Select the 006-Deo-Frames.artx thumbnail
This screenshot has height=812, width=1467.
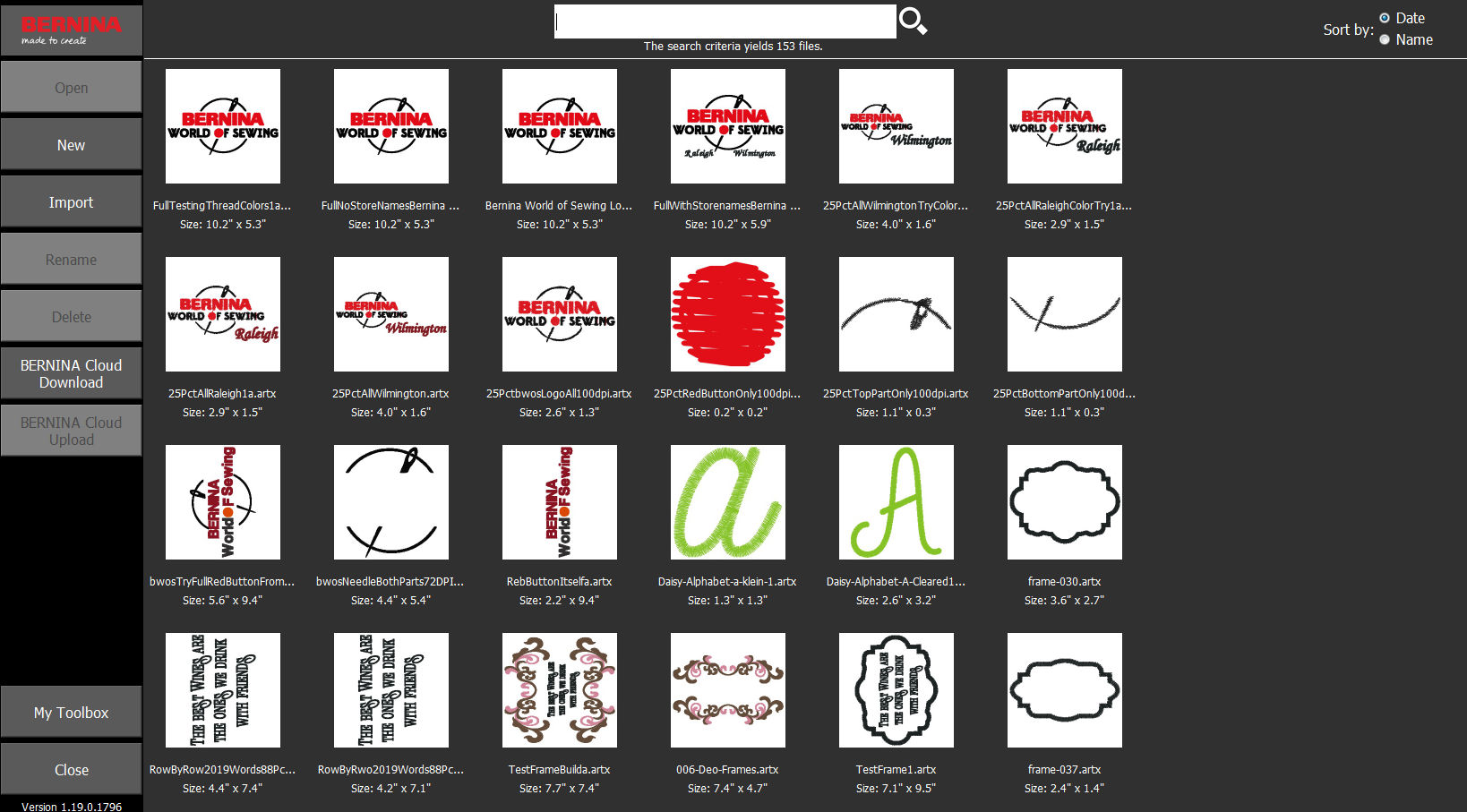click(728, 690)
